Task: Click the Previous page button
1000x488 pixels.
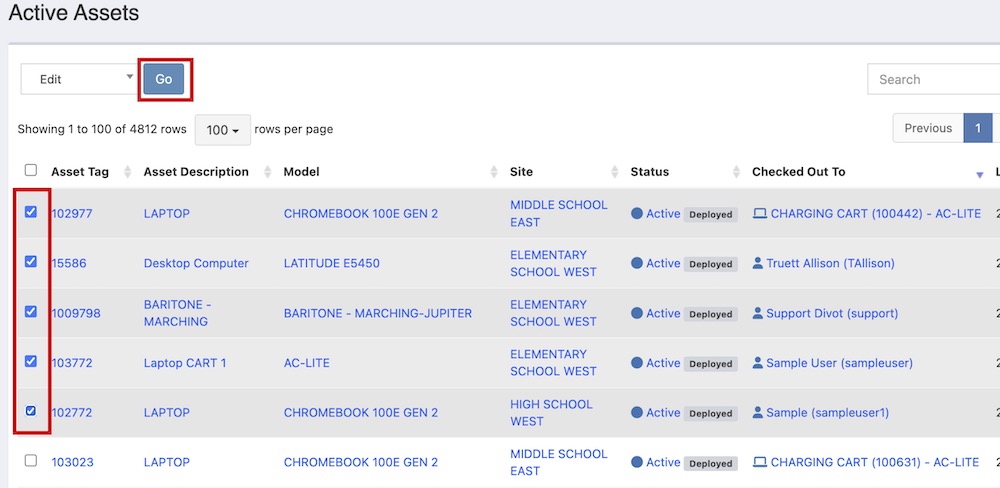Action: [927, 128]
